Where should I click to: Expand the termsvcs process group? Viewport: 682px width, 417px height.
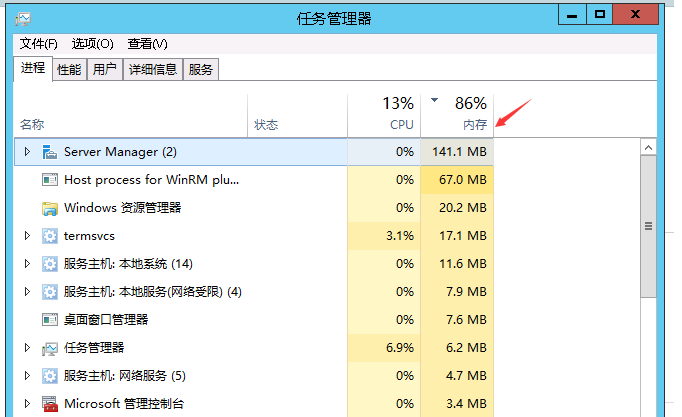click(28, 236)
